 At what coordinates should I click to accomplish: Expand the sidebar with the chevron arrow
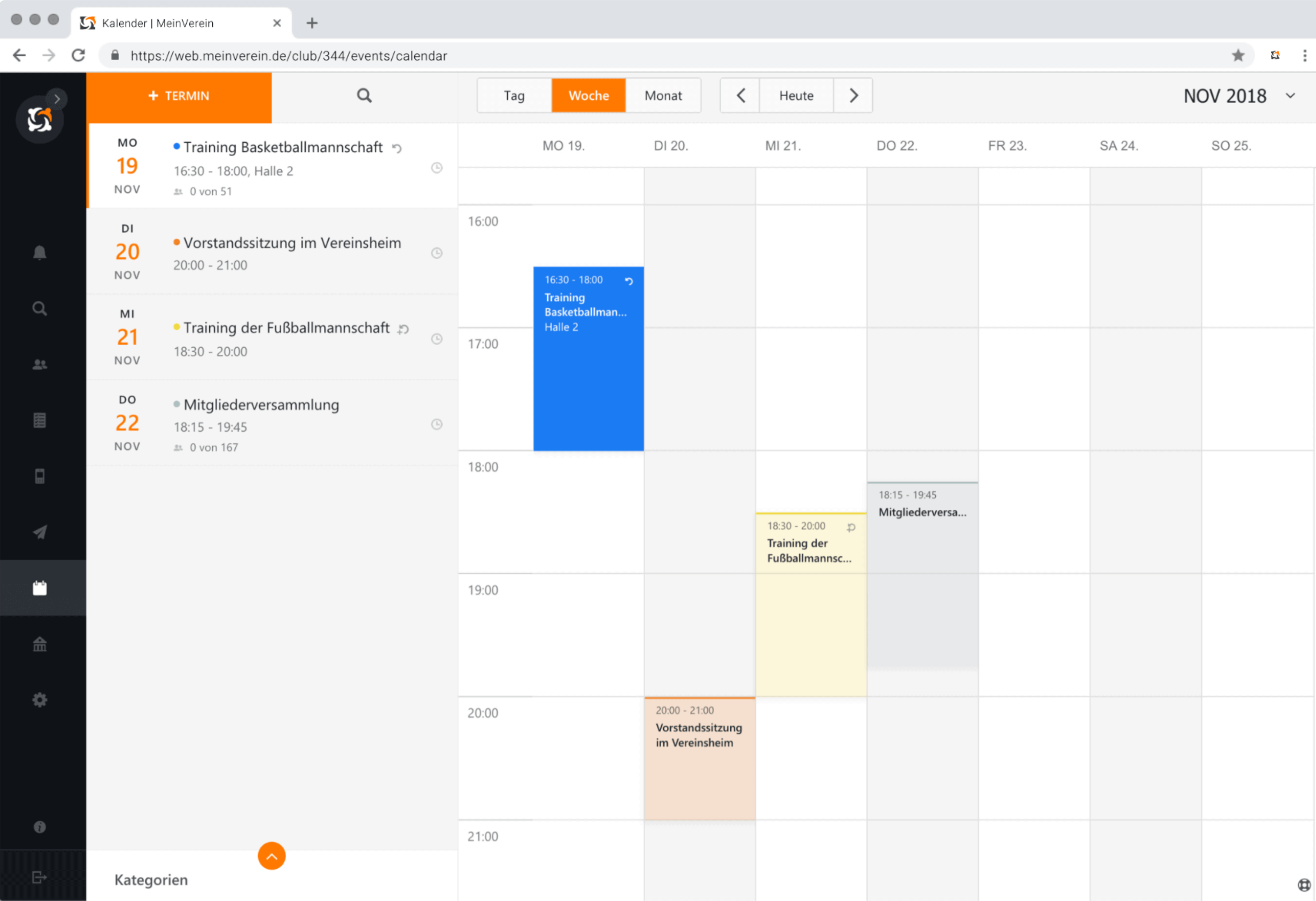57,98
